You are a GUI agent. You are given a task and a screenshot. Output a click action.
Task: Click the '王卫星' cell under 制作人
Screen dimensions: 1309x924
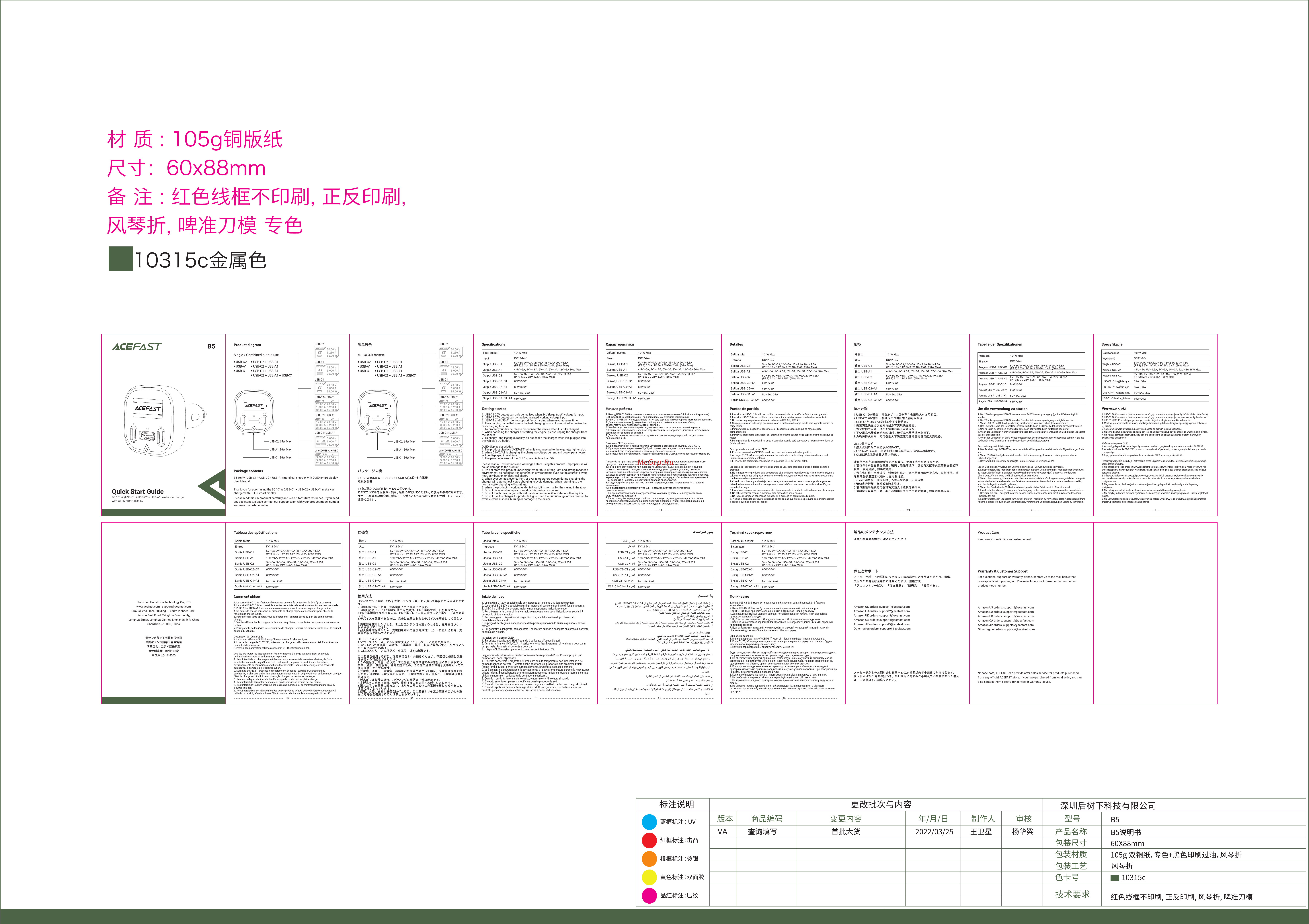(x=981, y=832)
